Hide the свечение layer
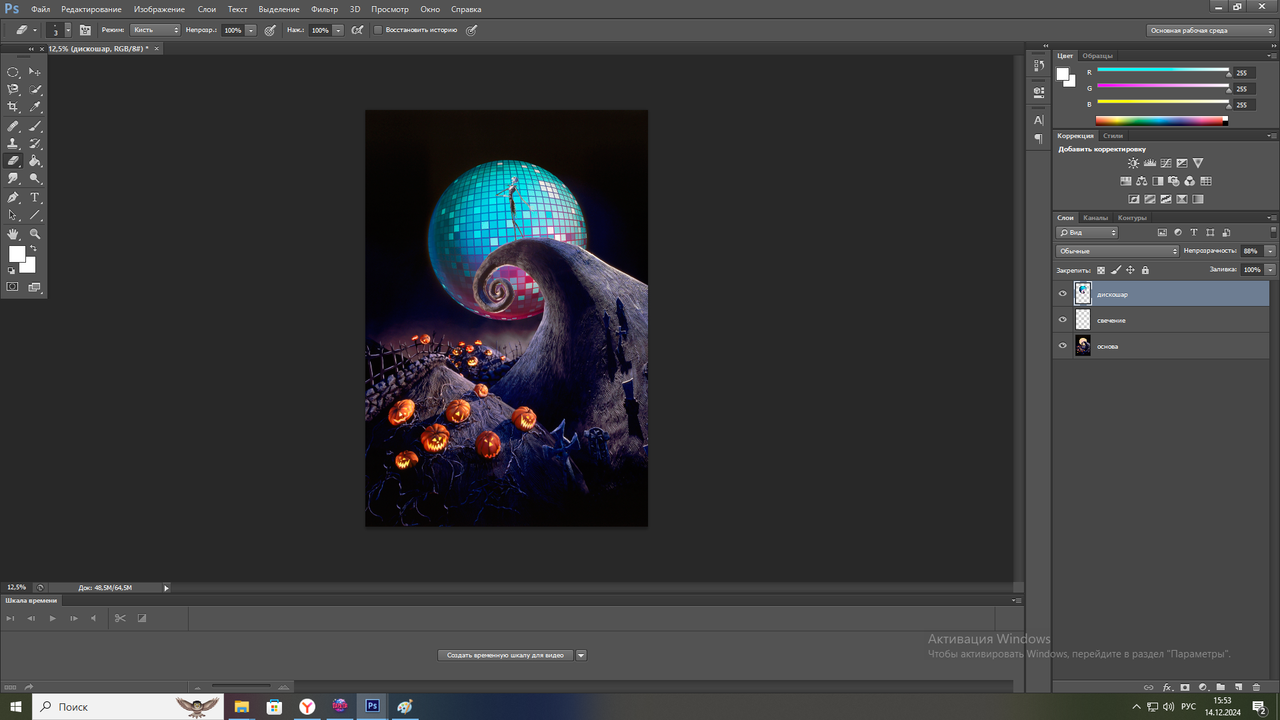 [1062, 320]
